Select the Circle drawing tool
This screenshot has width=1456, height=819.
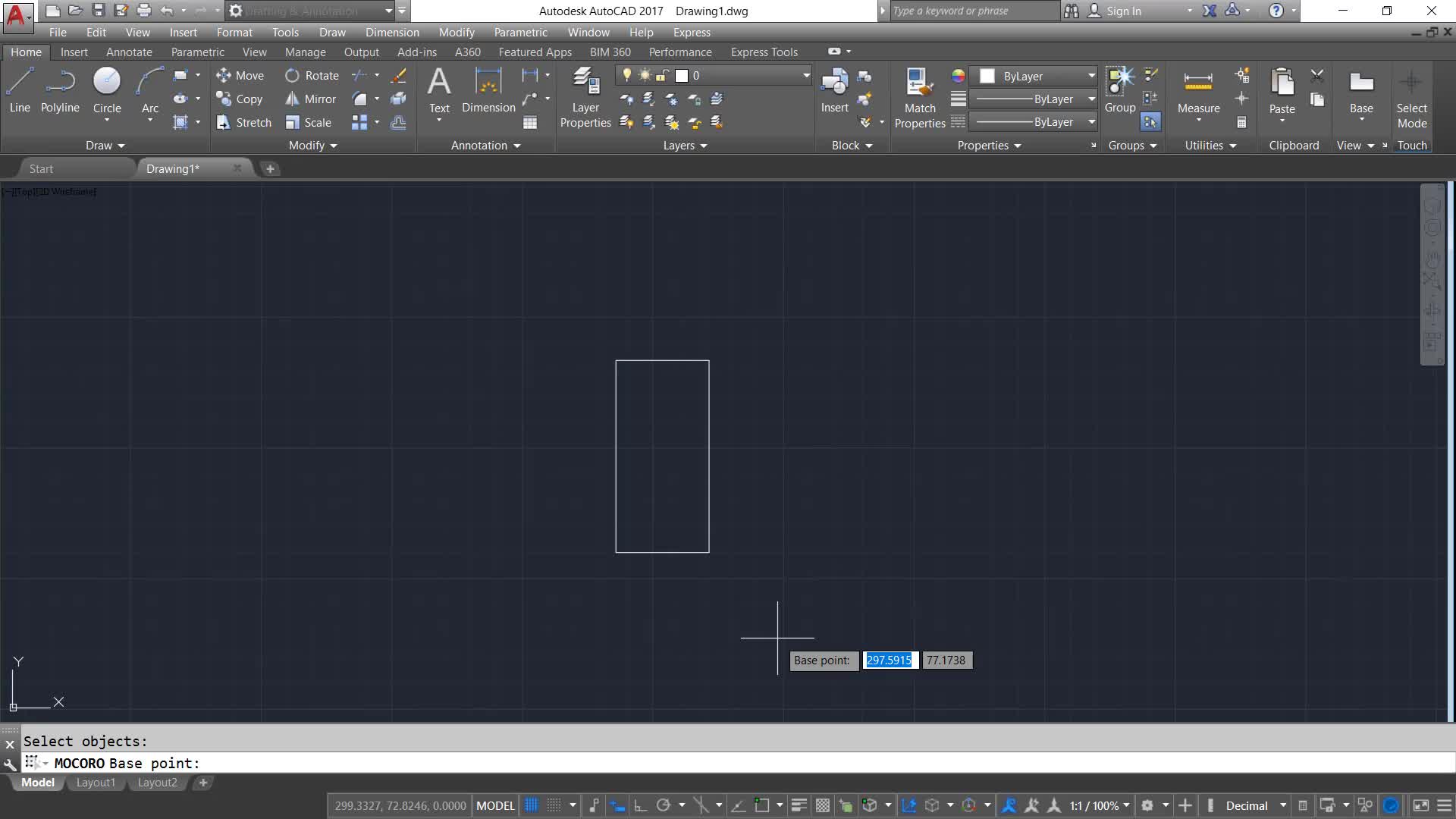(x=106, y=90)
